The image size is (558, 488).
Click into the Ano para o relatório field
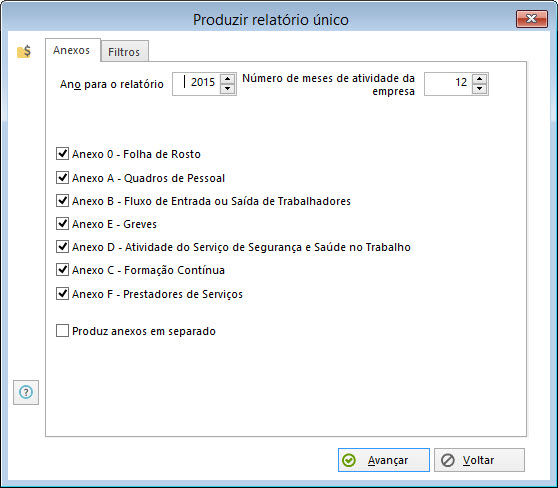pyautogui.click(x=196, y=84)
